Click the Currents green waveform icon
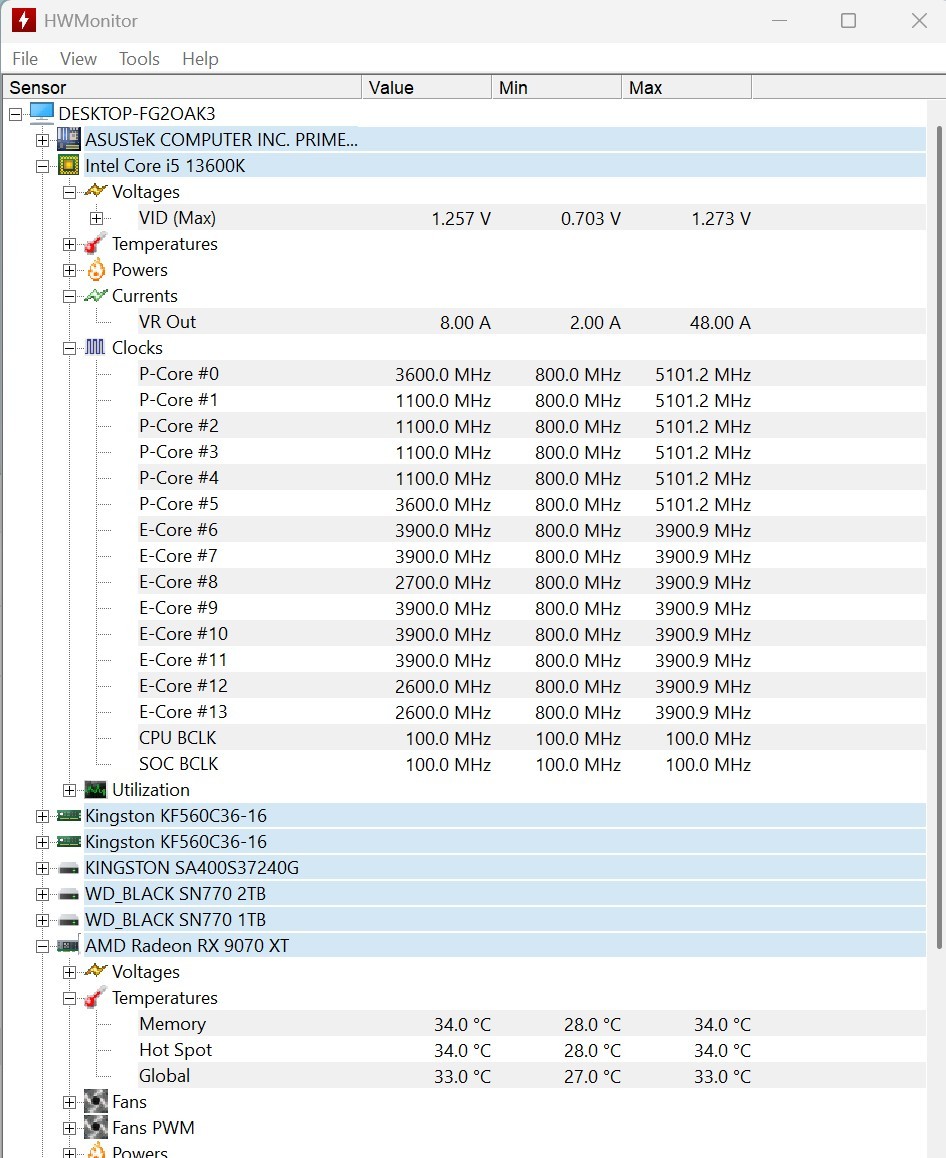This screenshot has height=1158, width=946. click(x=96, y=295)
